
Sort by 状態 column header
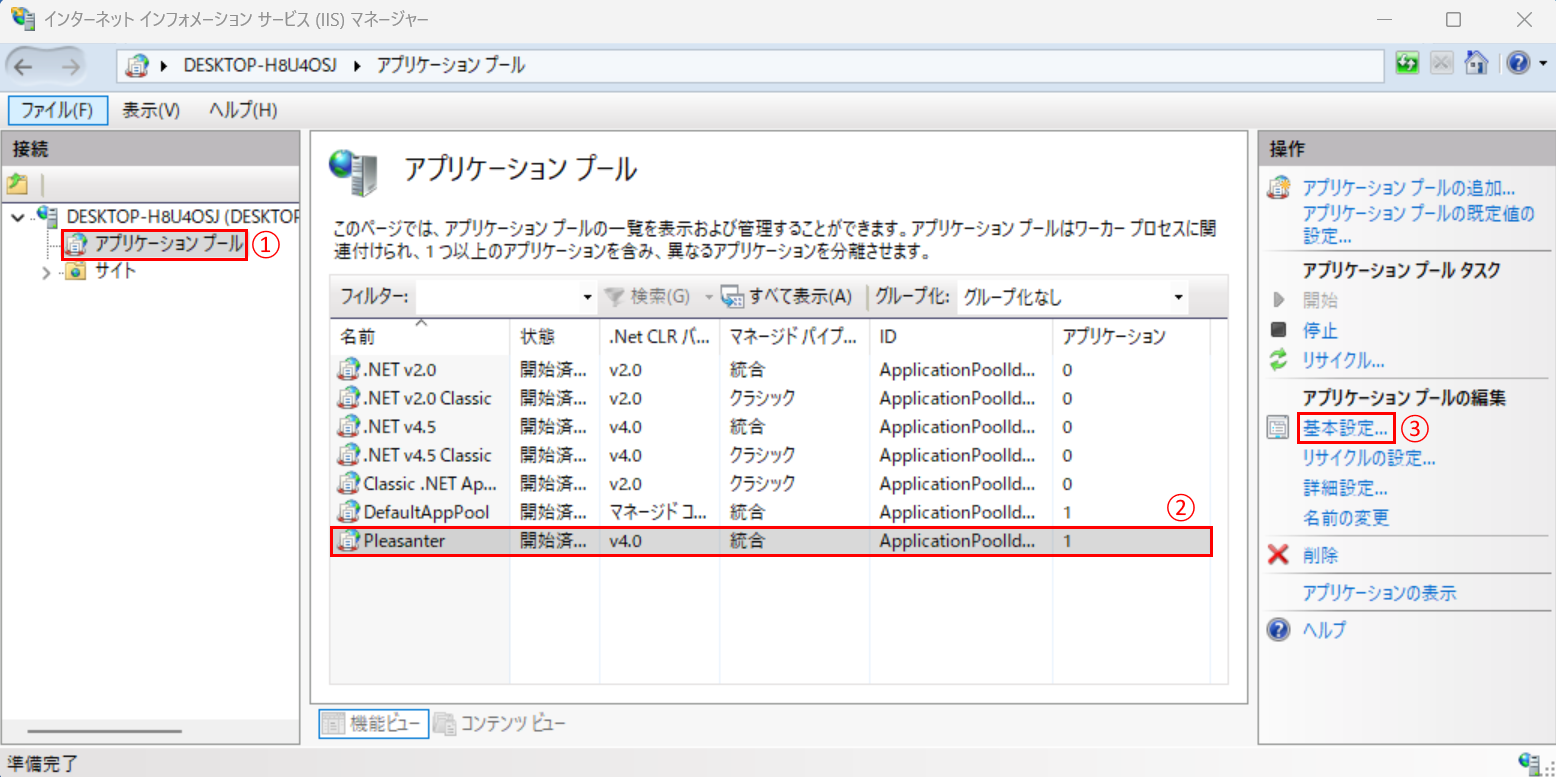(555, 336)
